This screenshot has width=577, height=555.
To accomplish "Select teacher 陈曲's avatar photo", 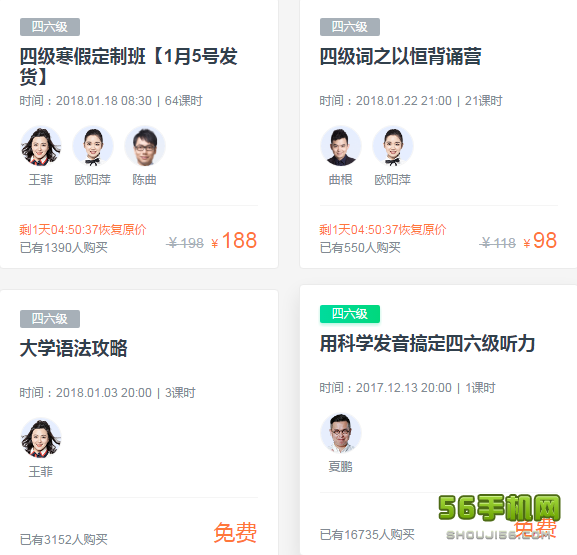I will point(145,146).
